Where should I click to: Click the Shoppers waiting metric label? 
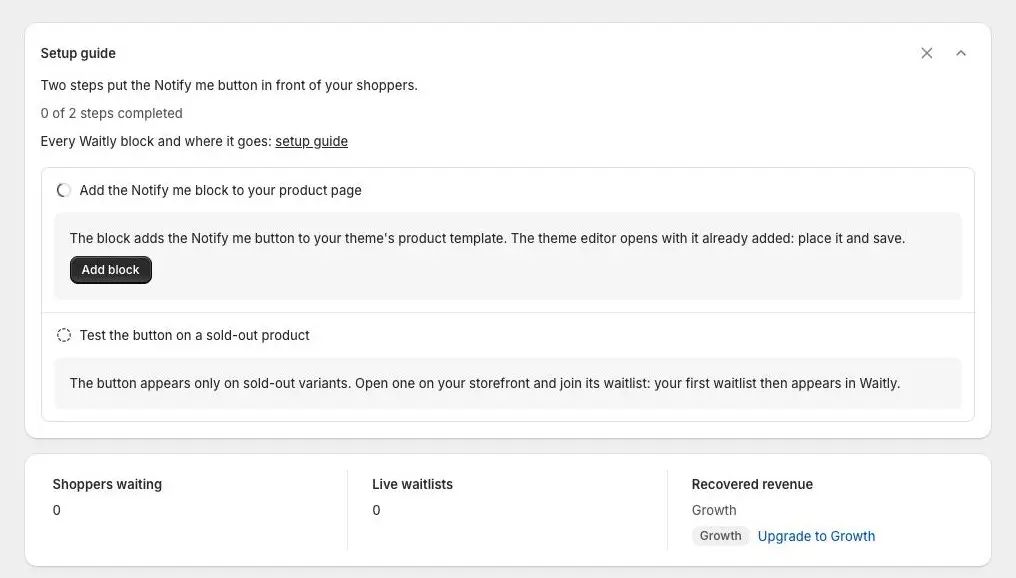pos(107,484)
